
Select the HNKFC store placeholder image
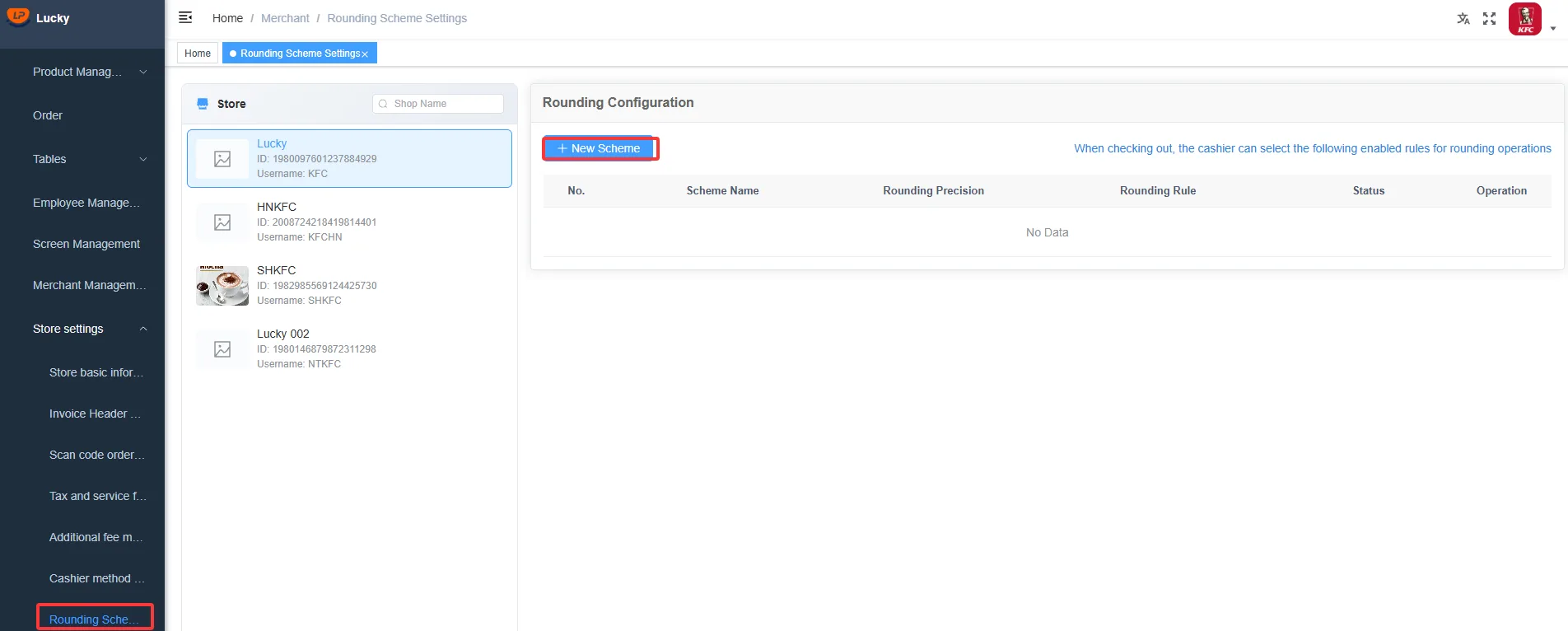(x=222, y=222)
